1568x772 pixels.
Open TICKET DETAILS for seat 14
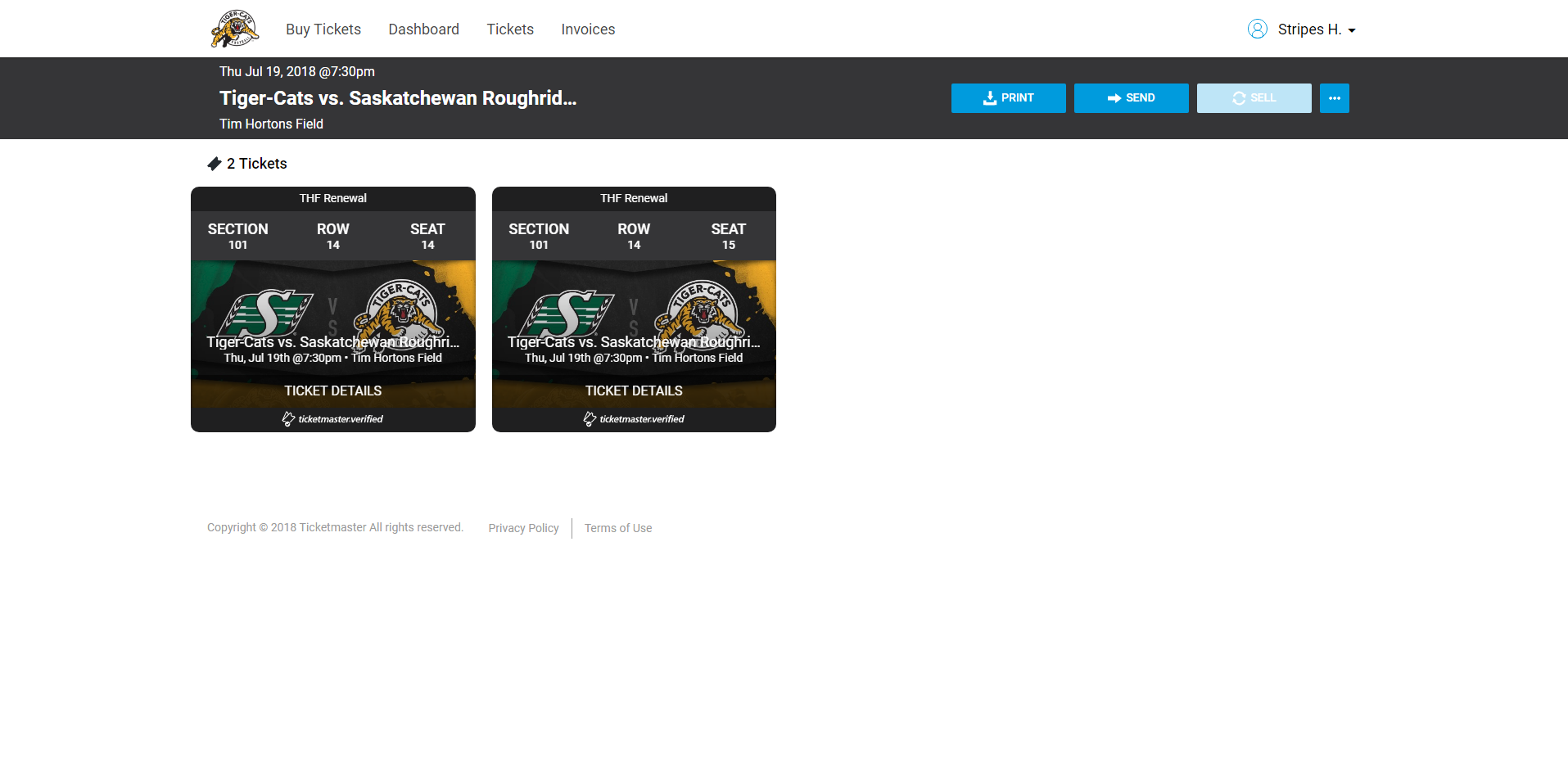click(333, 391)
